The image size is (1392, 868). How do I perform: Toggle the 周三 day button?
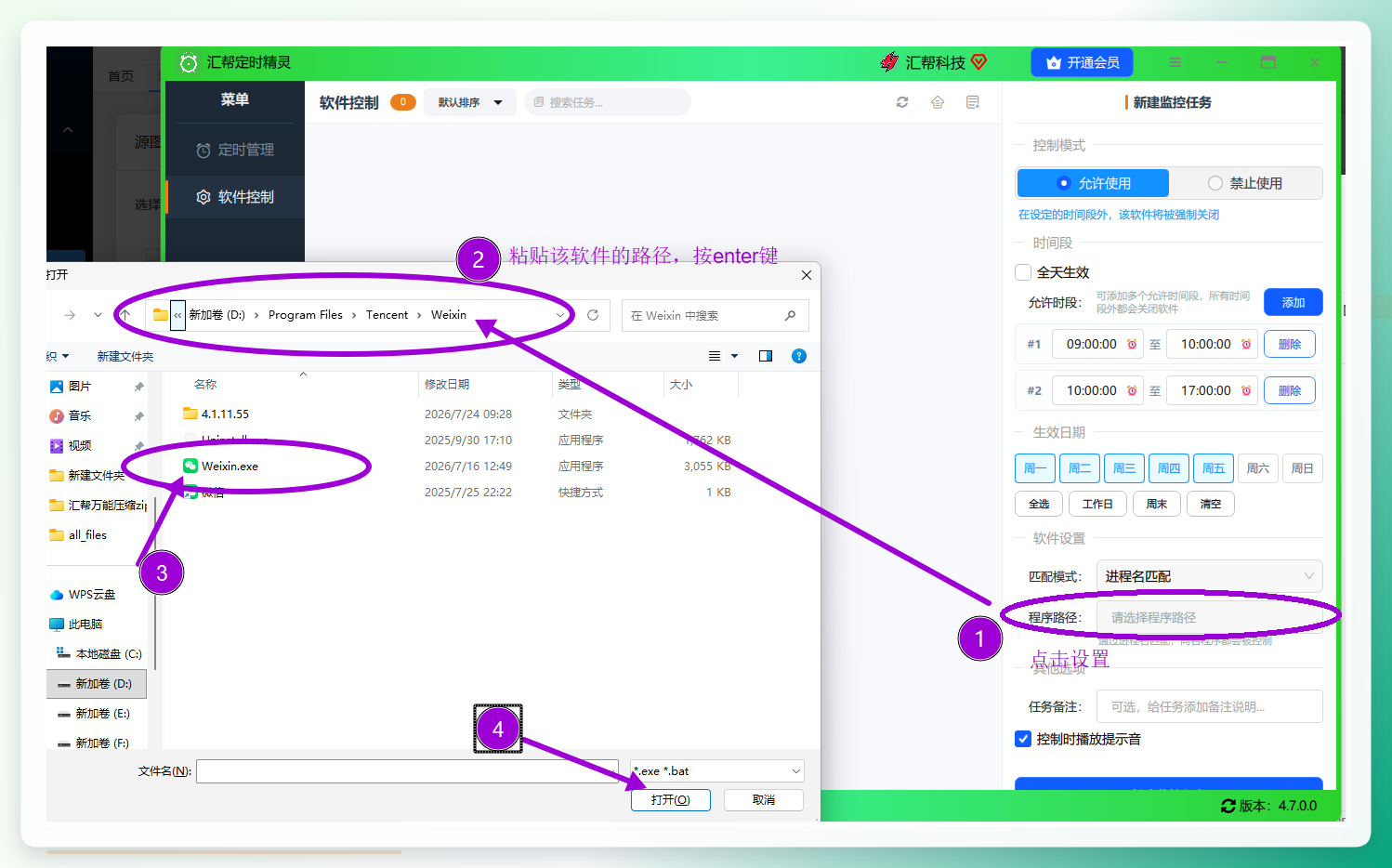pos(1123,468)
